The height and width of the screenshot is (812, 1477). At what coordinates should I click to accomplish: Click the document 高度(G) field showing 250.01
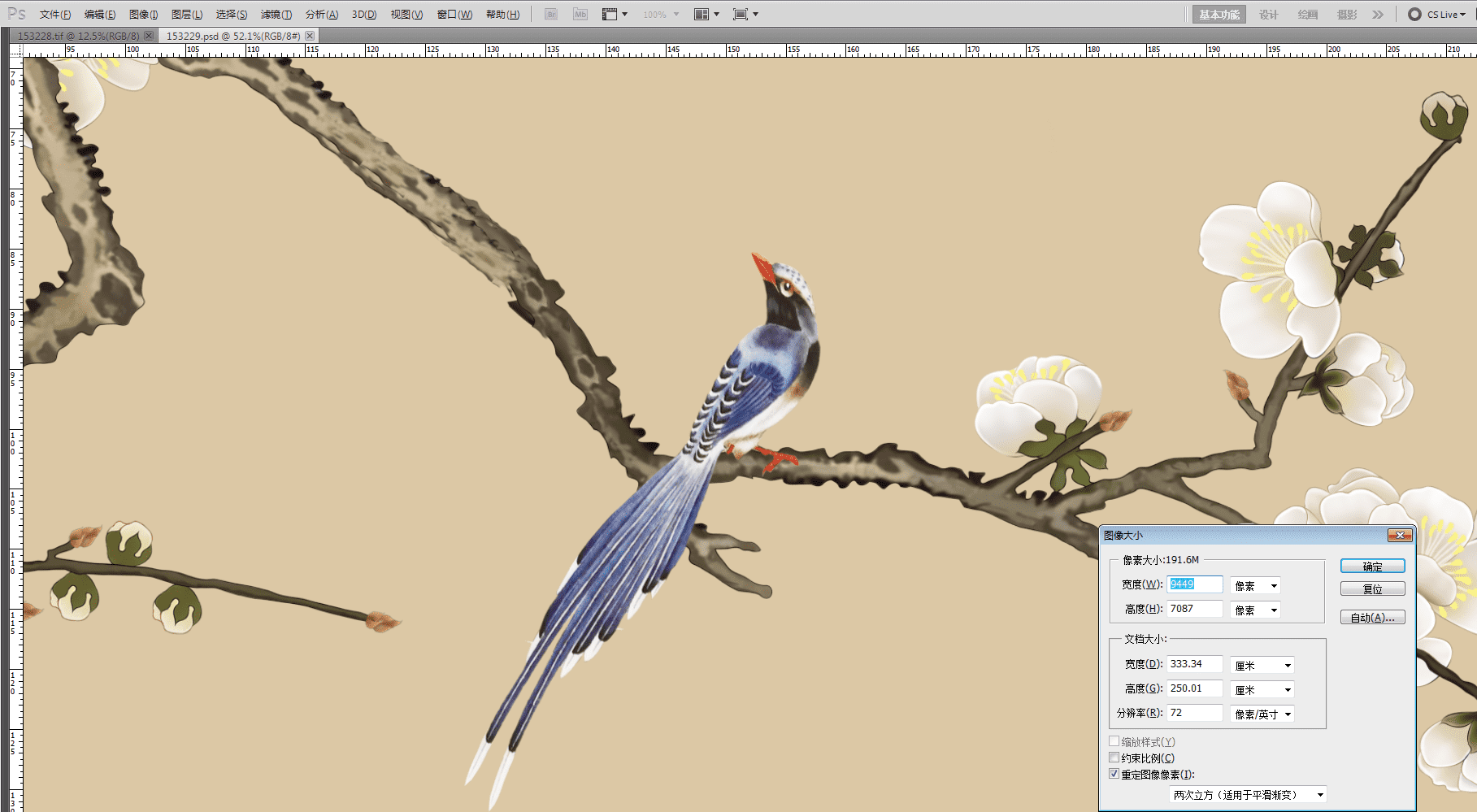pyautogui.click(x=1195, y=688)
